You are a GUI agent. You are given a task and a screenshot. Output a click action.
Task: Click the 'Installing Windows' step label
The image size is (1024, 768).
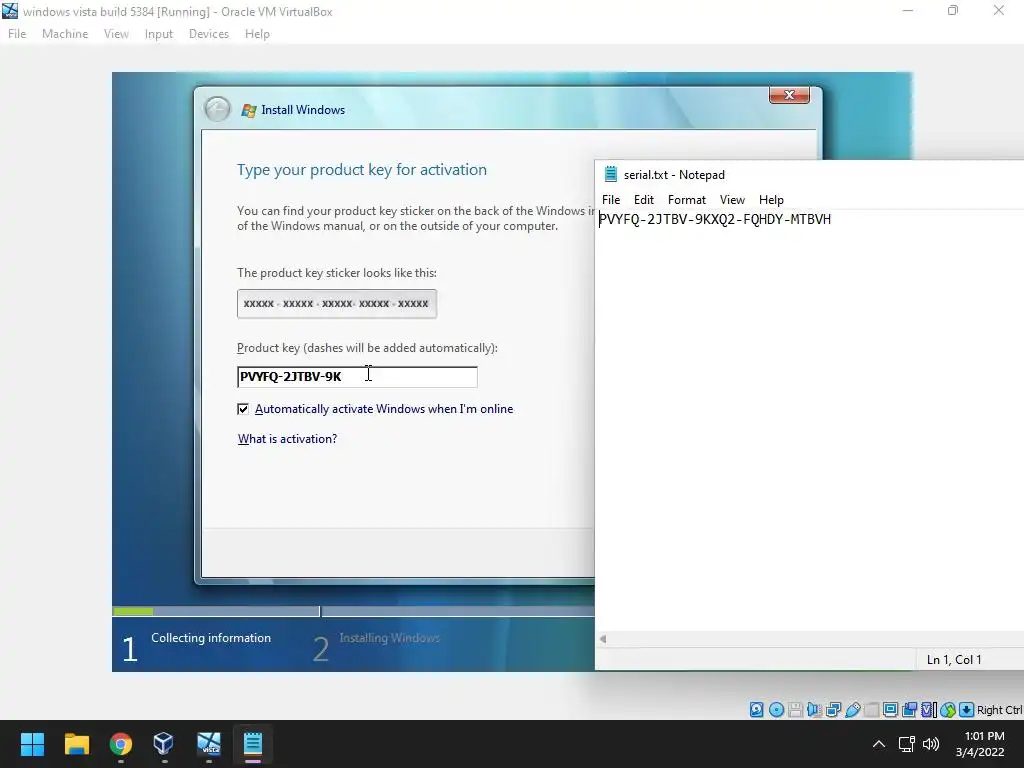coord(389,638)
